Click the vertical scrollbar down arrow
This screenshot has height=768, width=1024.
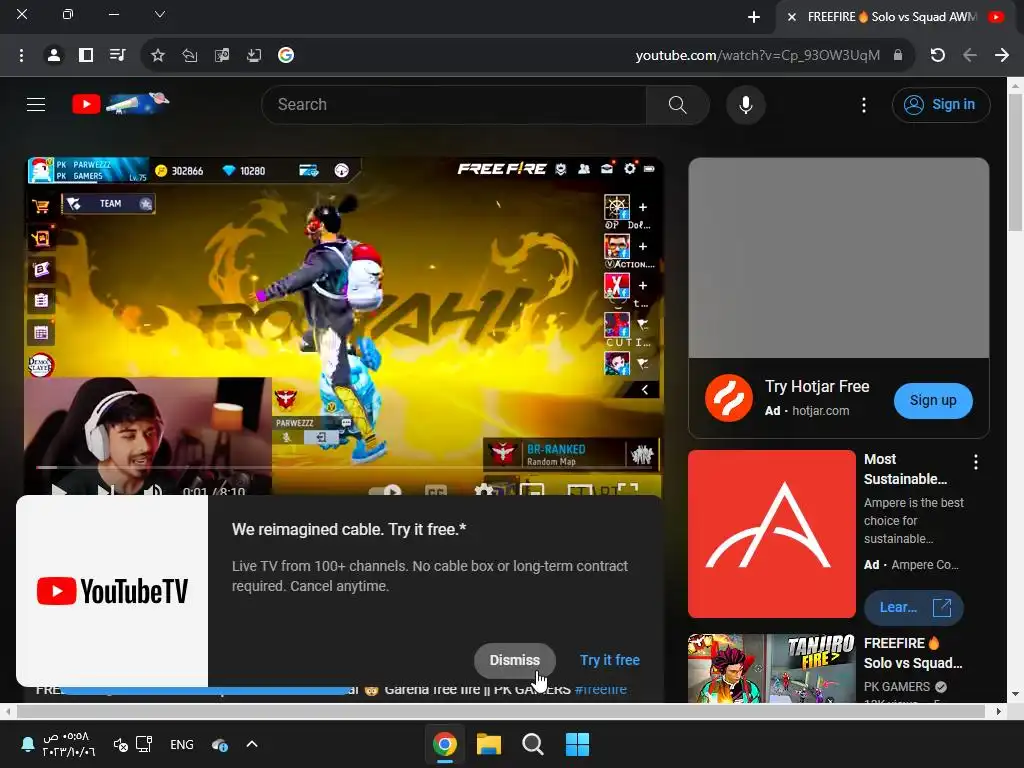click(1016, 694)
